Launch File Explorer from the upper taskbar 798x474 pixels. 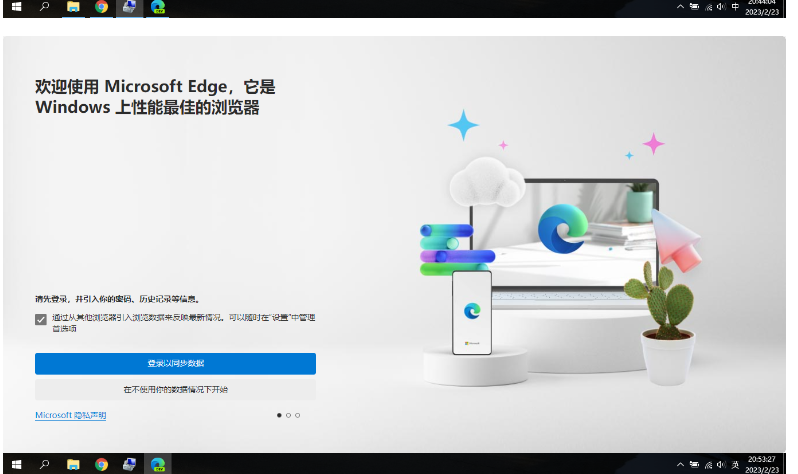click(x=73, y=7)
